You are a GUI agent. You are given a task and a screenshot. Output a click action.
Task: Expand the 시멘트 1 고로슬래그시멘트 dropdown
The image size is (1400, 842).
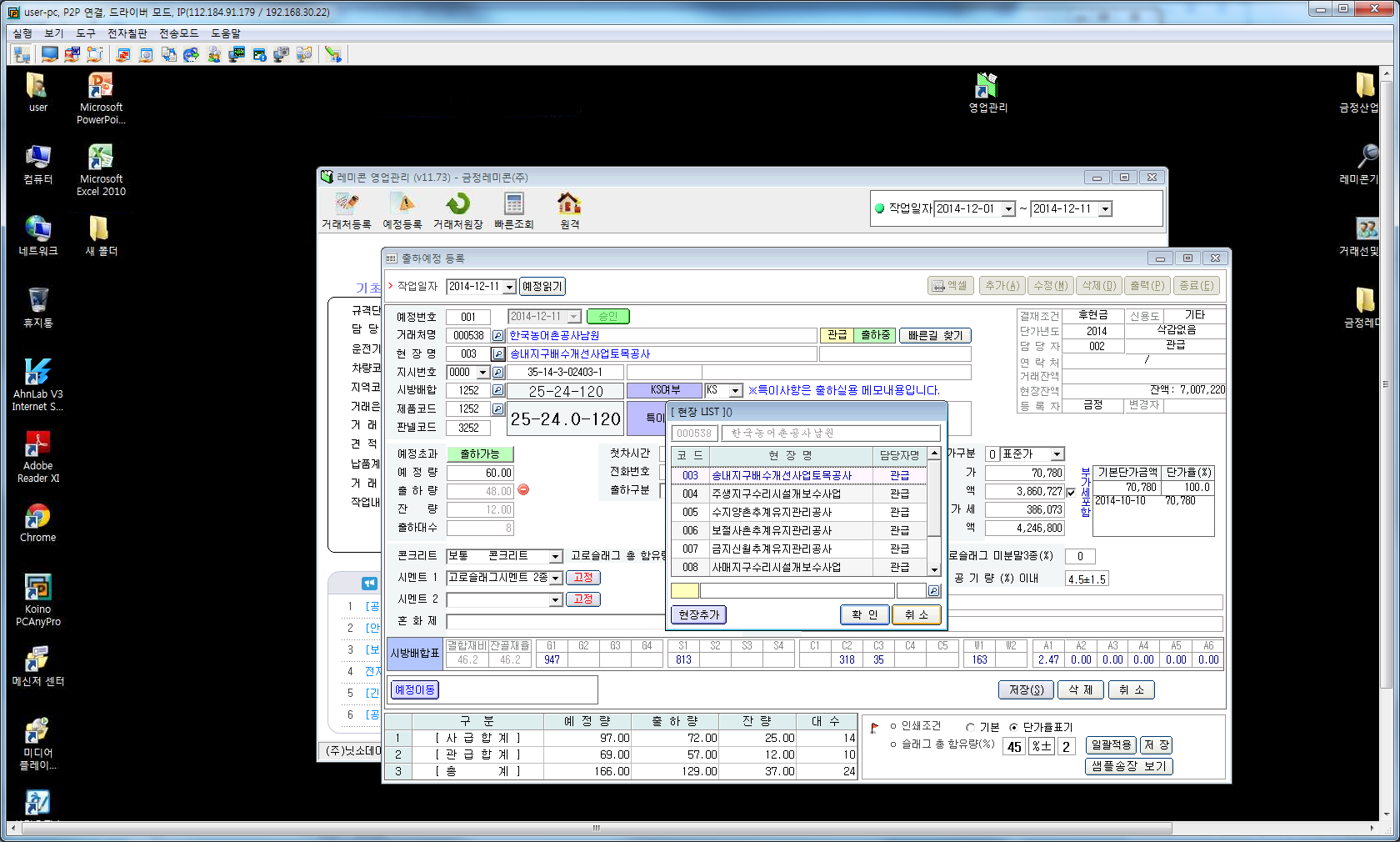coord(556,578)
